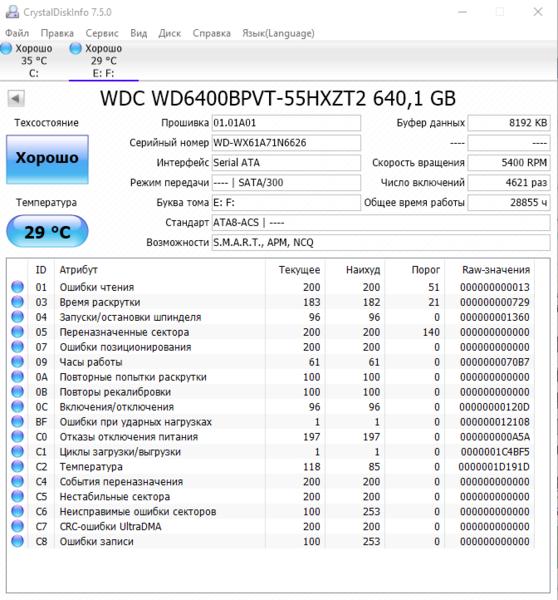Click status orb for Ошибки при ударных нагрузках

18,421
